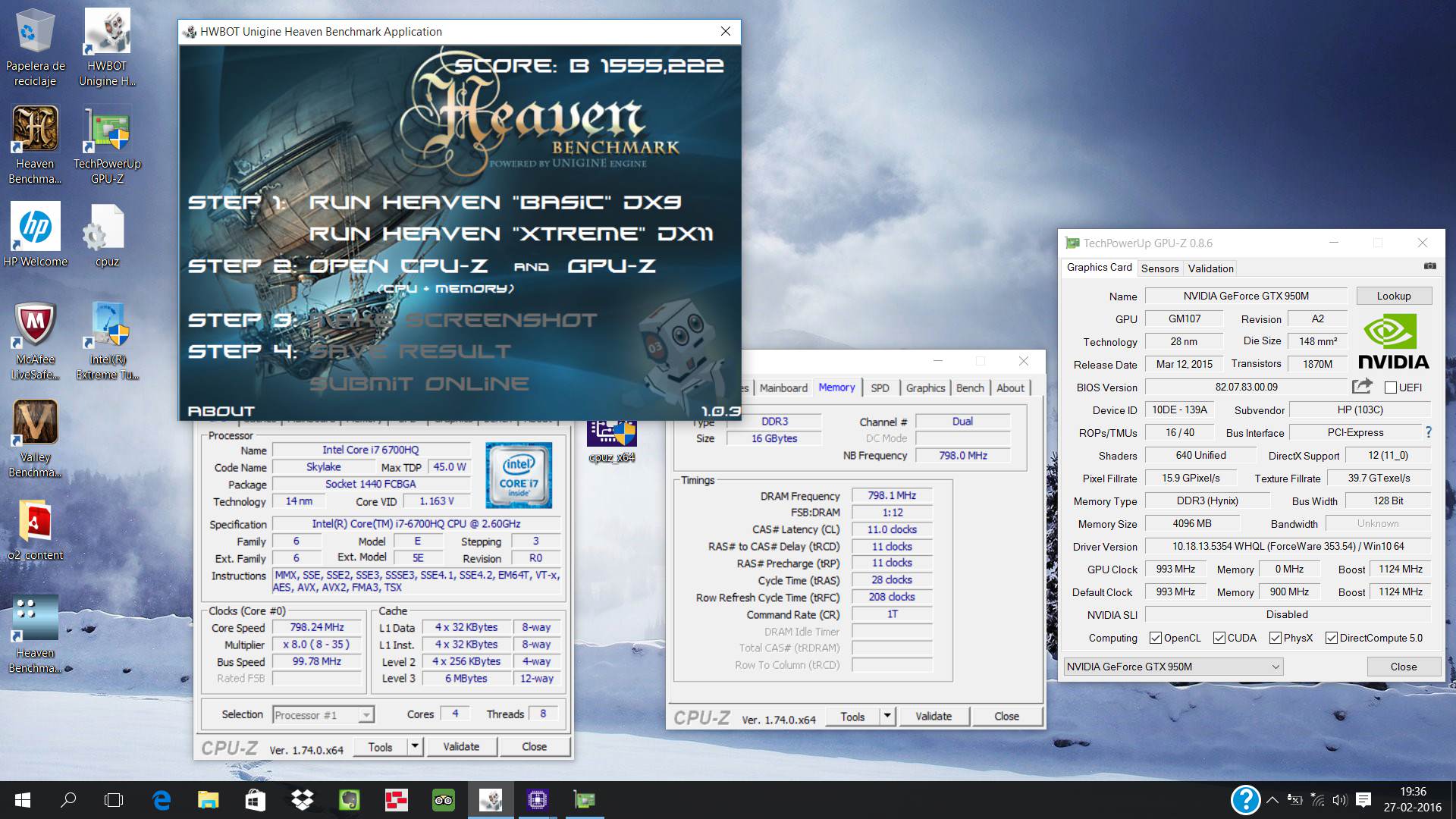Open Task View on the taskbar

pyautogui.click(x=114, y=800)
